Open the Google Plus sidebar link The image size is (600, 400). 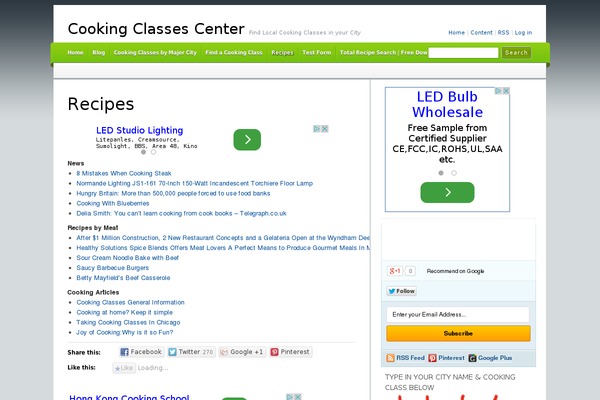click(491, 358)
